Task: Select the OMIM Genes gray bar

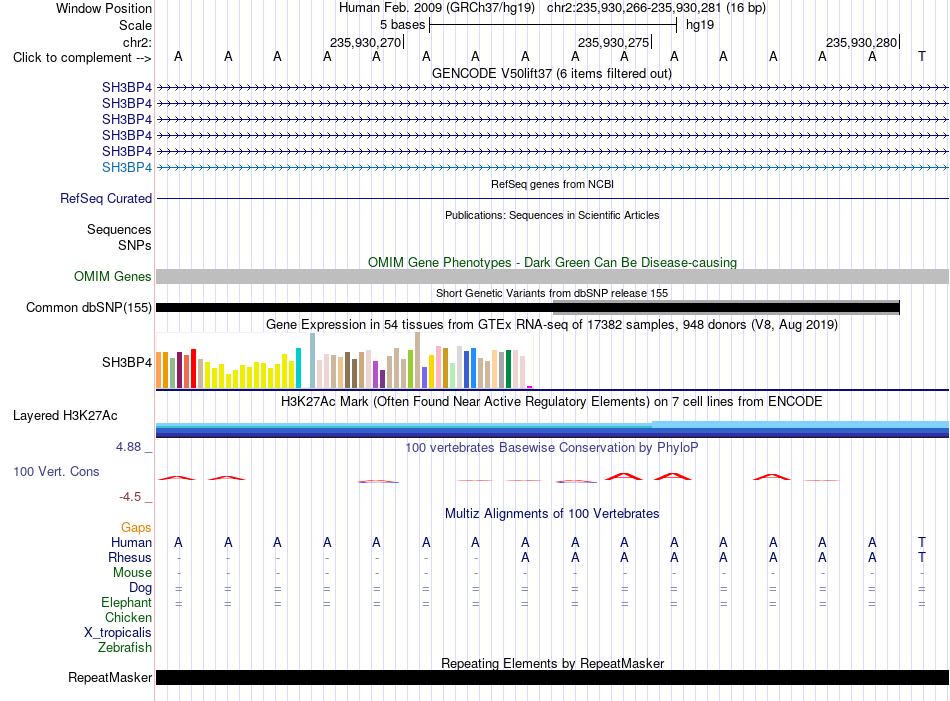Action: coord(552,276)
